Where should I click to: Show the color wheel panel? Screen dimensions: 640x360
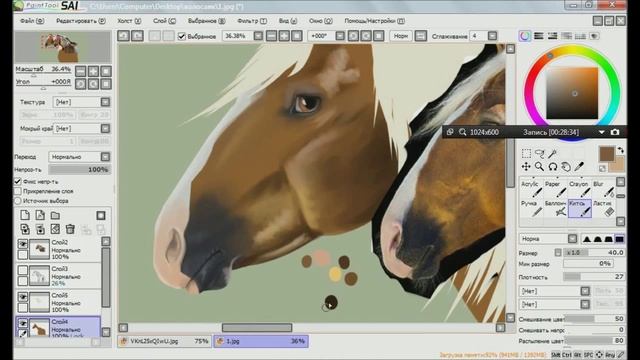pos(524,36)
